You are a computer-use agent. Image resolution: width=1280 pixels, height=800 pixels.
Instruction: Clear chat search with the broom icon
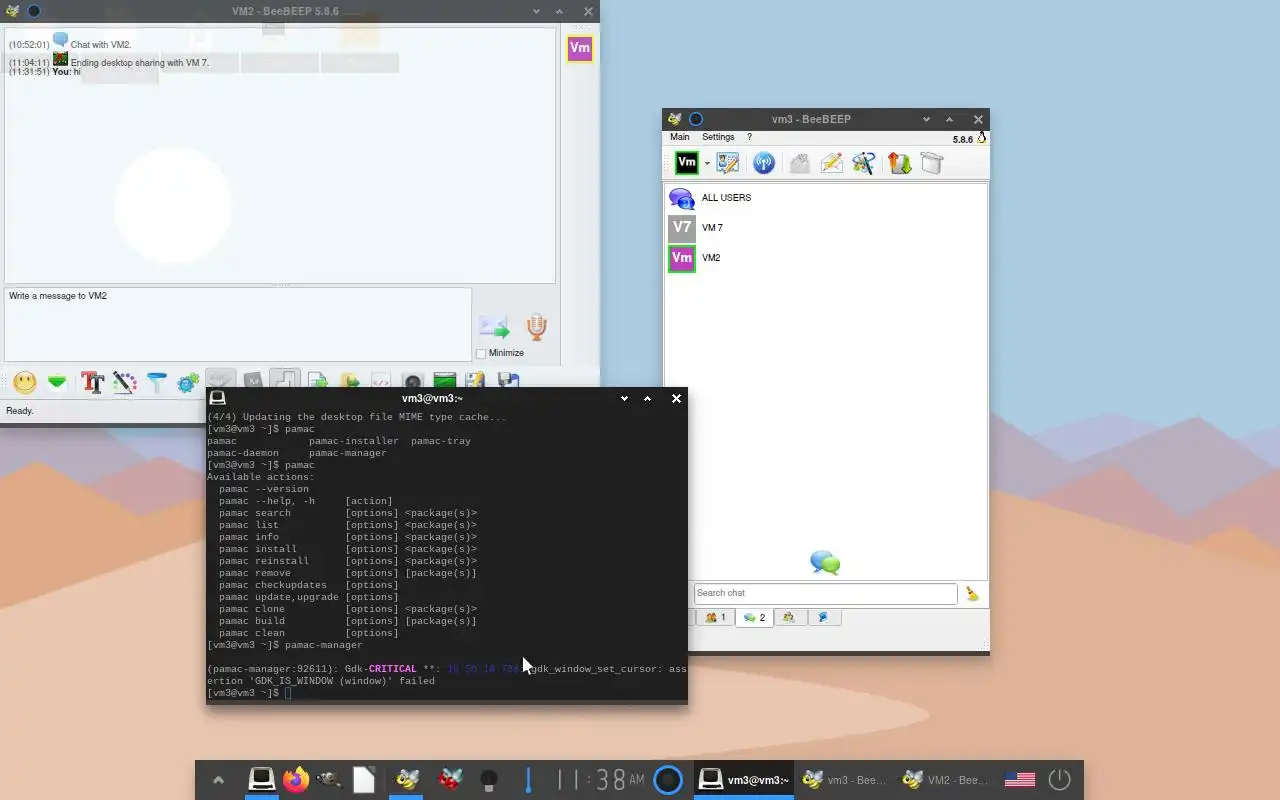tap(972, 594)
